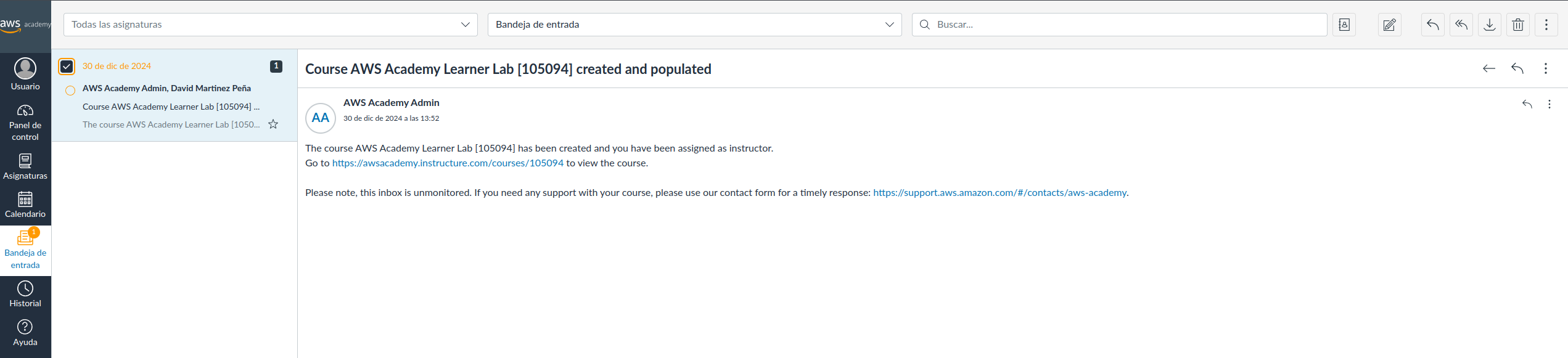This screenshot has height=358, width=1568.
Task: Go to Calendario in sidebar
Action: coord(25,205)
